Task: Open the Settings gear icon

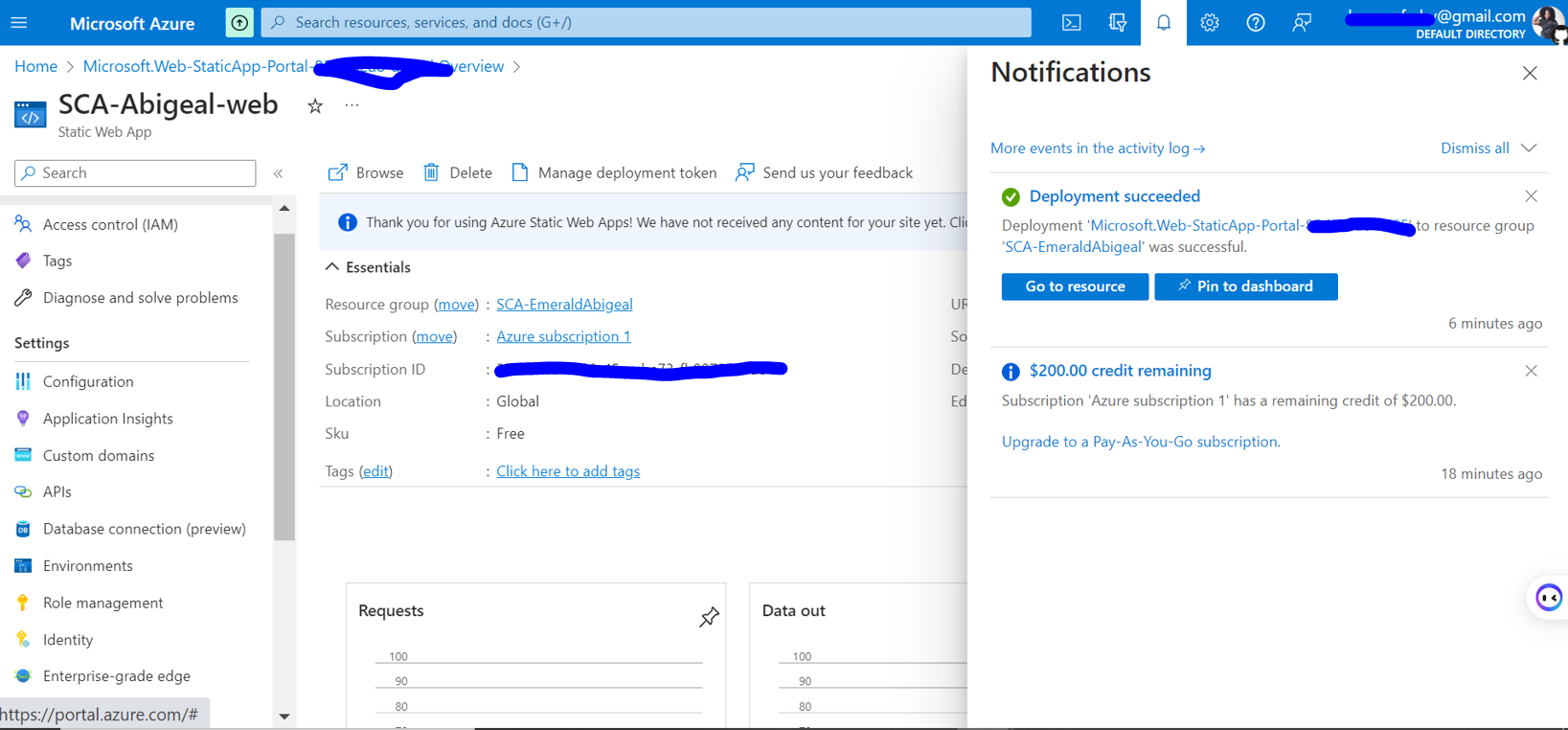Action: (1209, 23)
